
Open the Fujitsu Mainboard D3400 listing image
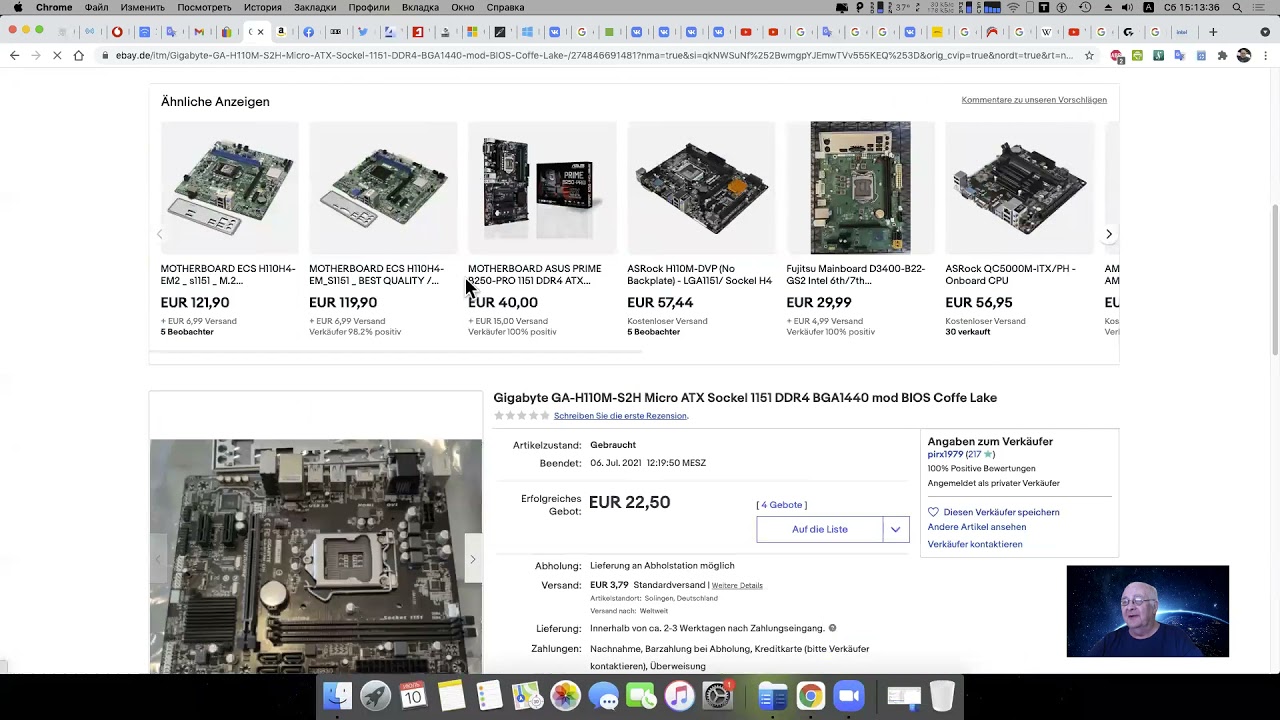click(860, 188)
